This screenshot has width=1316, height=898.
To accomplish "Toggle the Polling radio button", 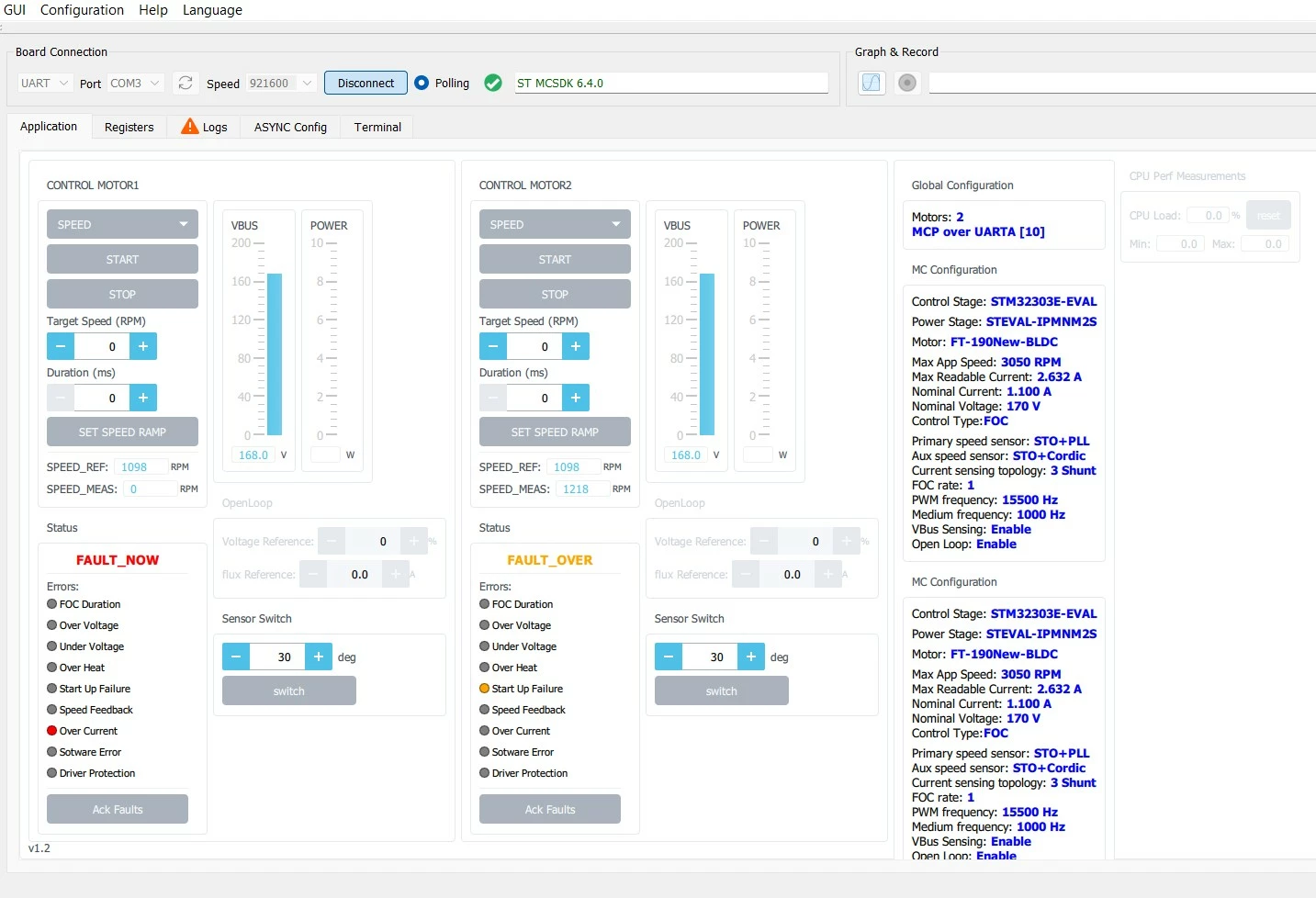I will [x=422, y=83].
